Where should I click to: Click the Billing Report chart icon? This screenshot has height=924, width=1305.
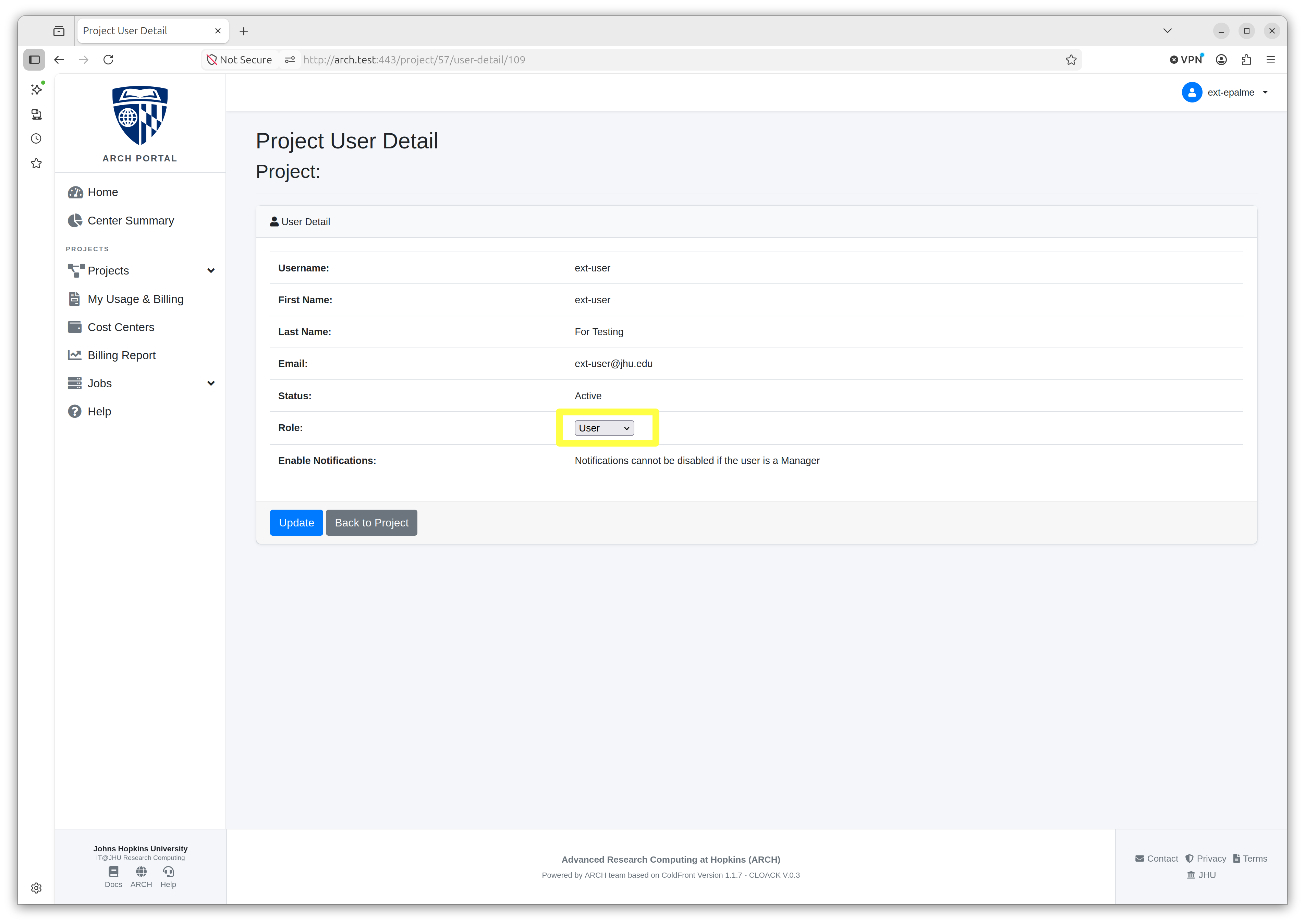pyautogui.click(x=74, y=355)
